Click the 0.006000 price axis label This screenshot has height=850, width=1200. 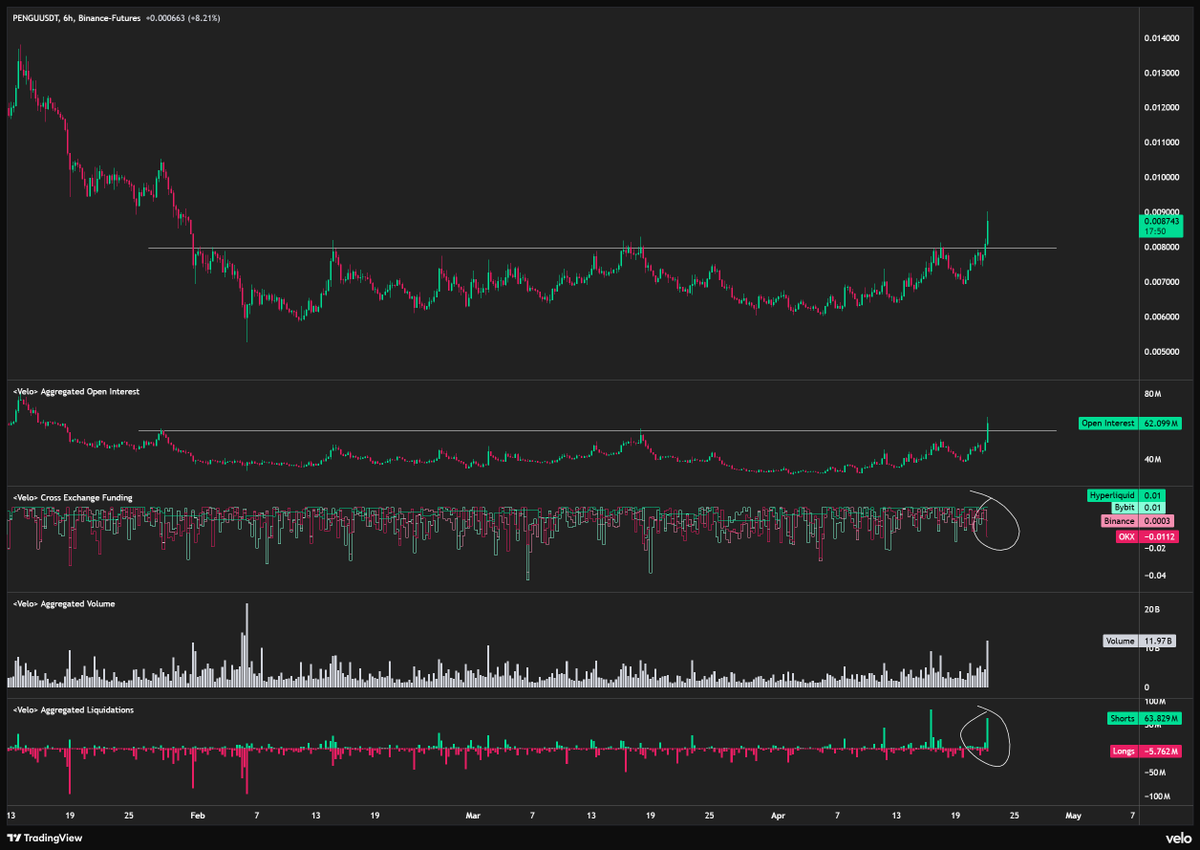1162,317
